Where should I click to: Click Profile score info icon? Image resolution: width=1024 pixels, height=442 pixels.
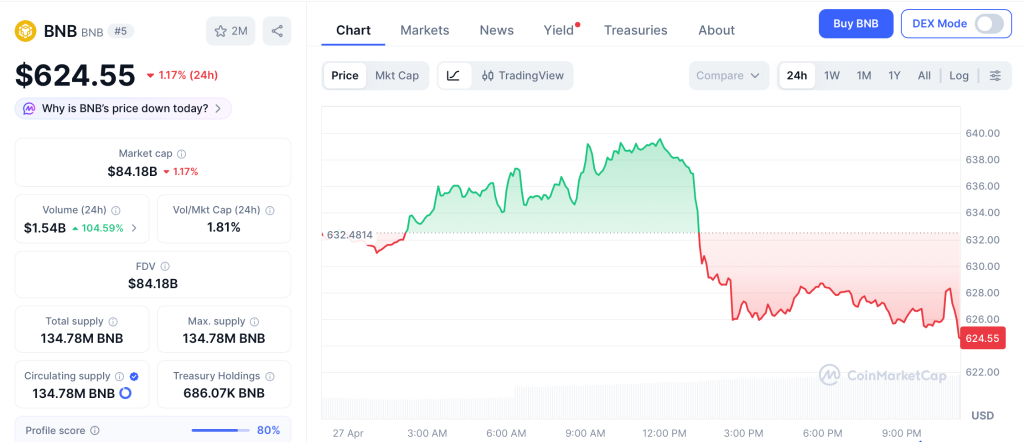tap(95, 431)
